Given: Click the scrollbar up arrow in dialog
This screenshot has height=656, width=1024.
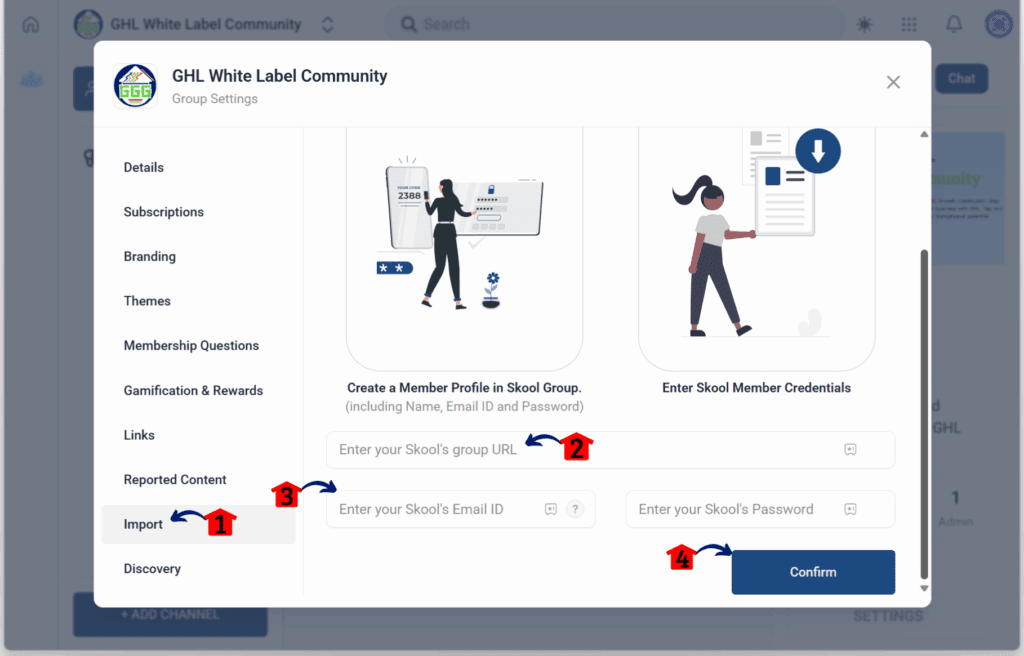Looking at the screenshot, I should [924, 135].
